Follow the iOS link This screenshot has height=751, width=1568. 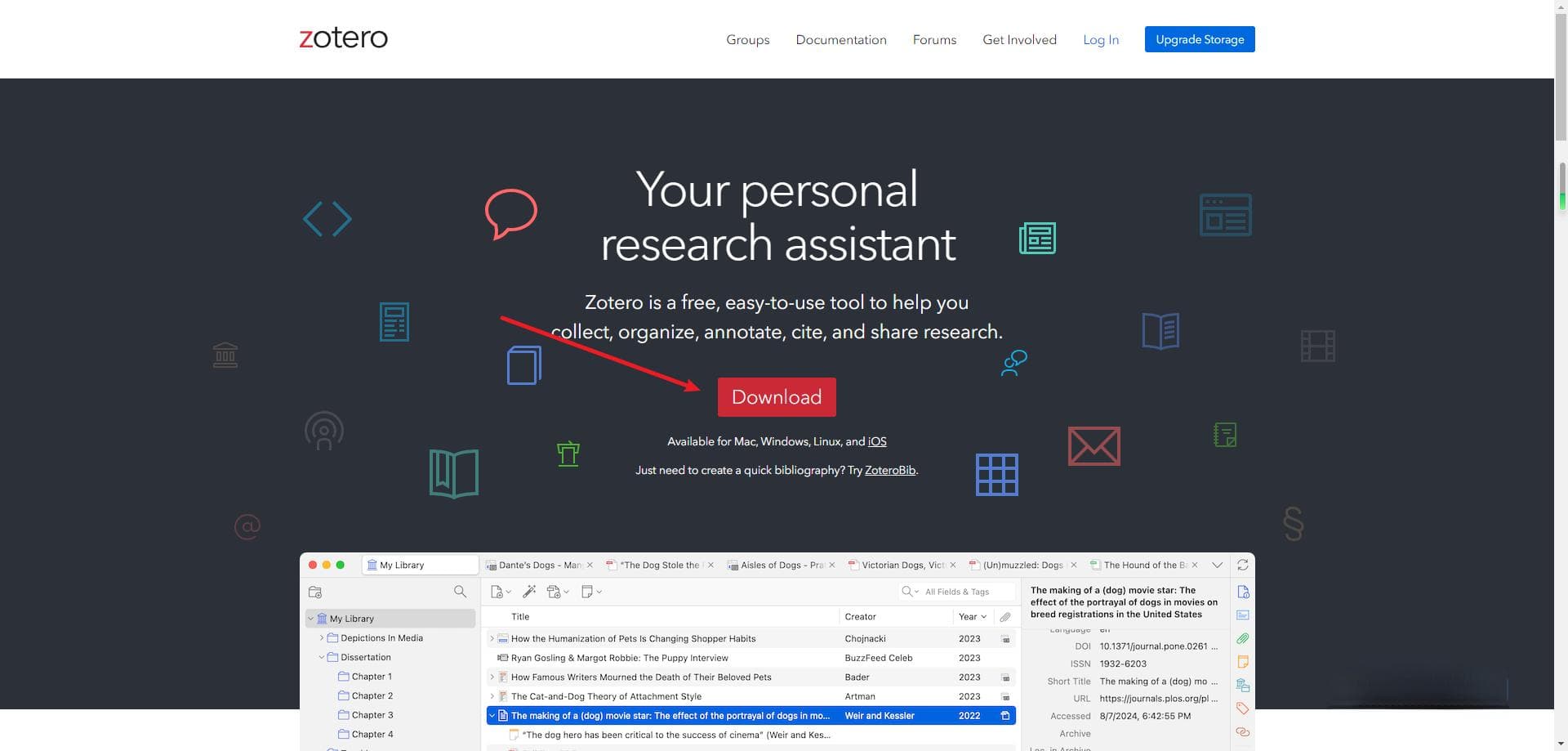(x=877, y=441)
